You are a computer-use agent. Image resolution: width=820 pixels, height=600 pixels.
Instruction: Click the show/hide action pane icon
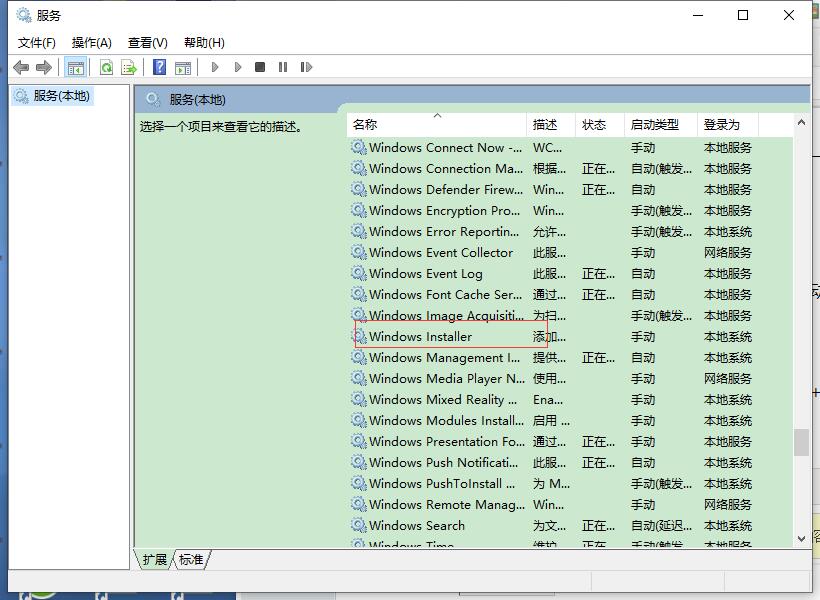183,67
